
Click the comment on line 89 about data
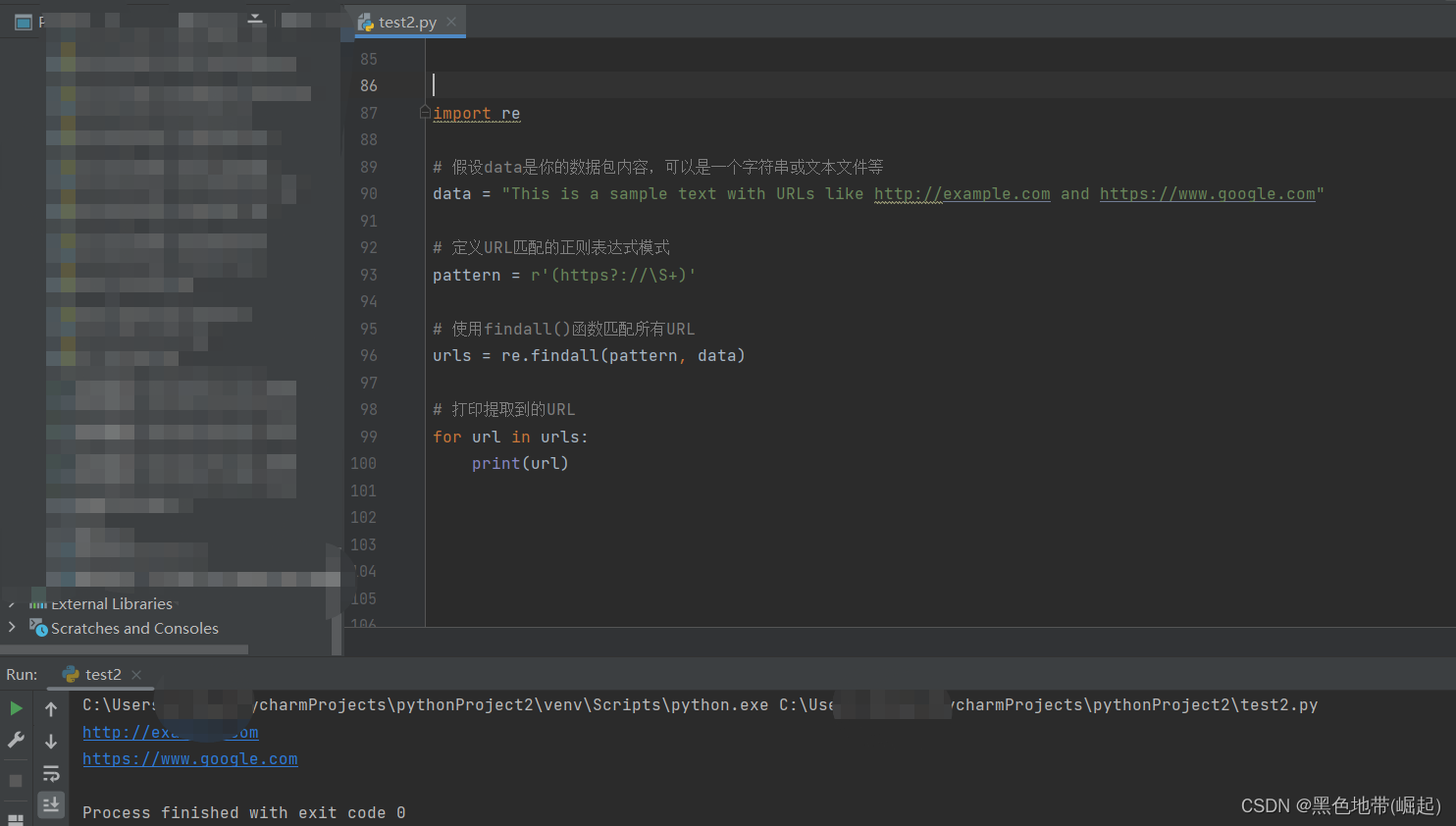[x=658, y=167]
